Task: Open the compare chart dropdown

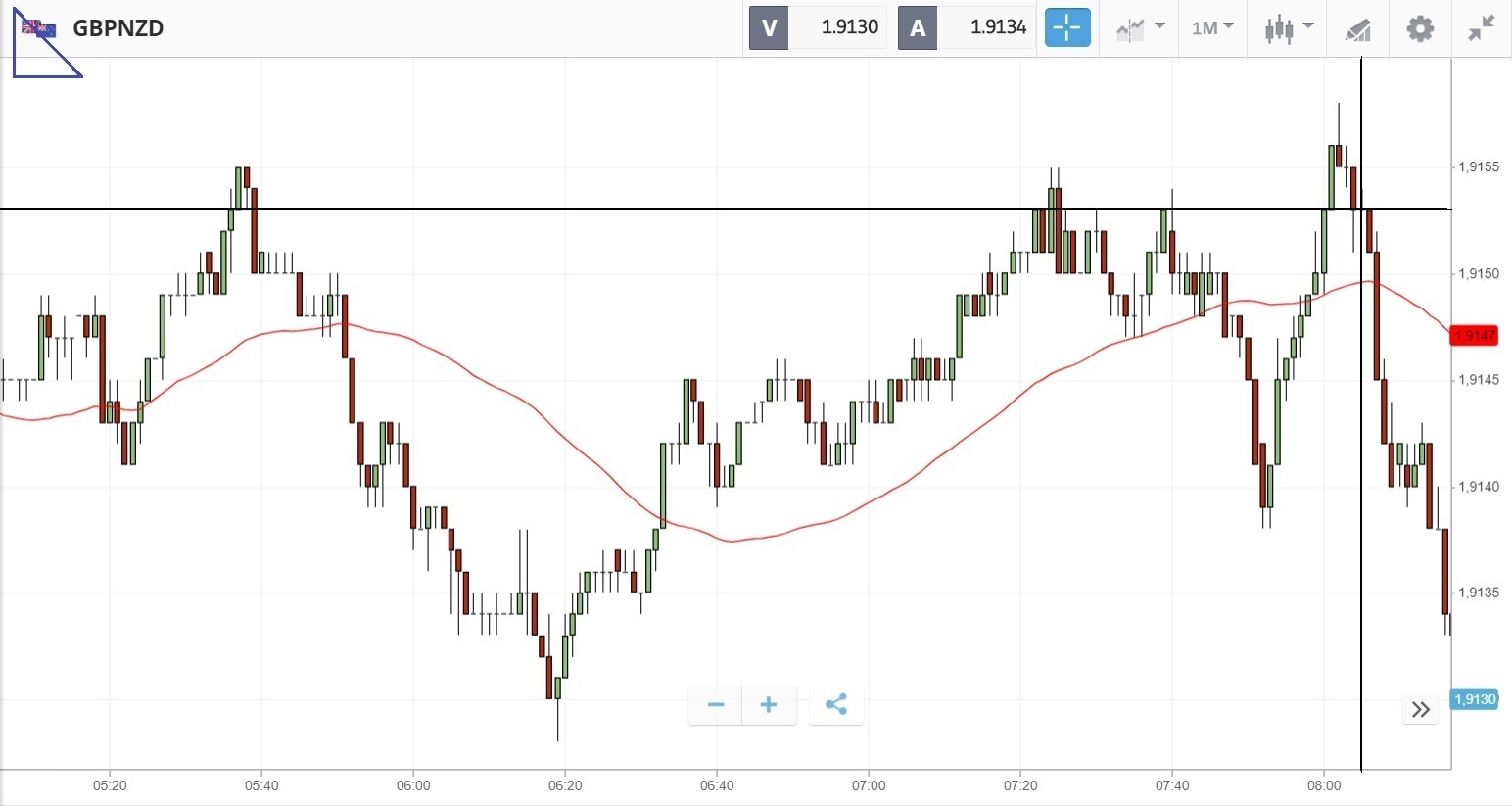Action: (1140, 28)
